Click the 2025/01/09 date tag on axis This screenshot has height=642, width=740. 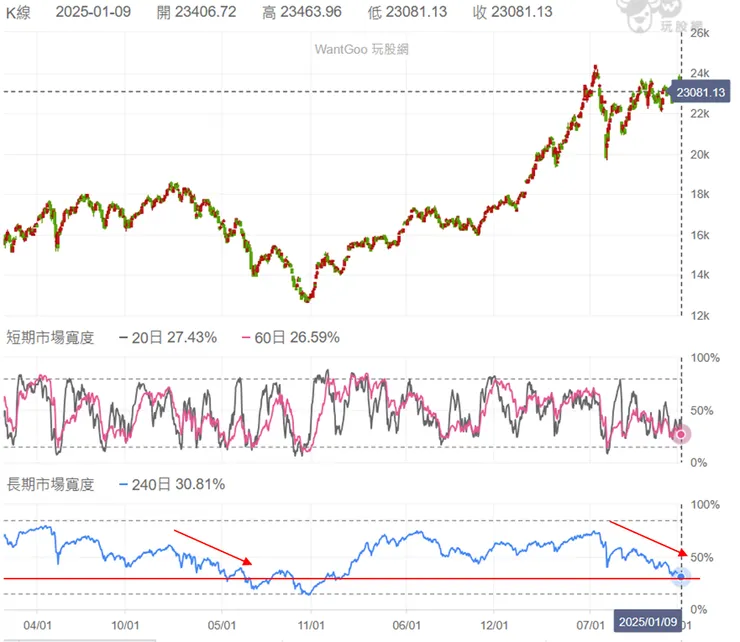646,621
